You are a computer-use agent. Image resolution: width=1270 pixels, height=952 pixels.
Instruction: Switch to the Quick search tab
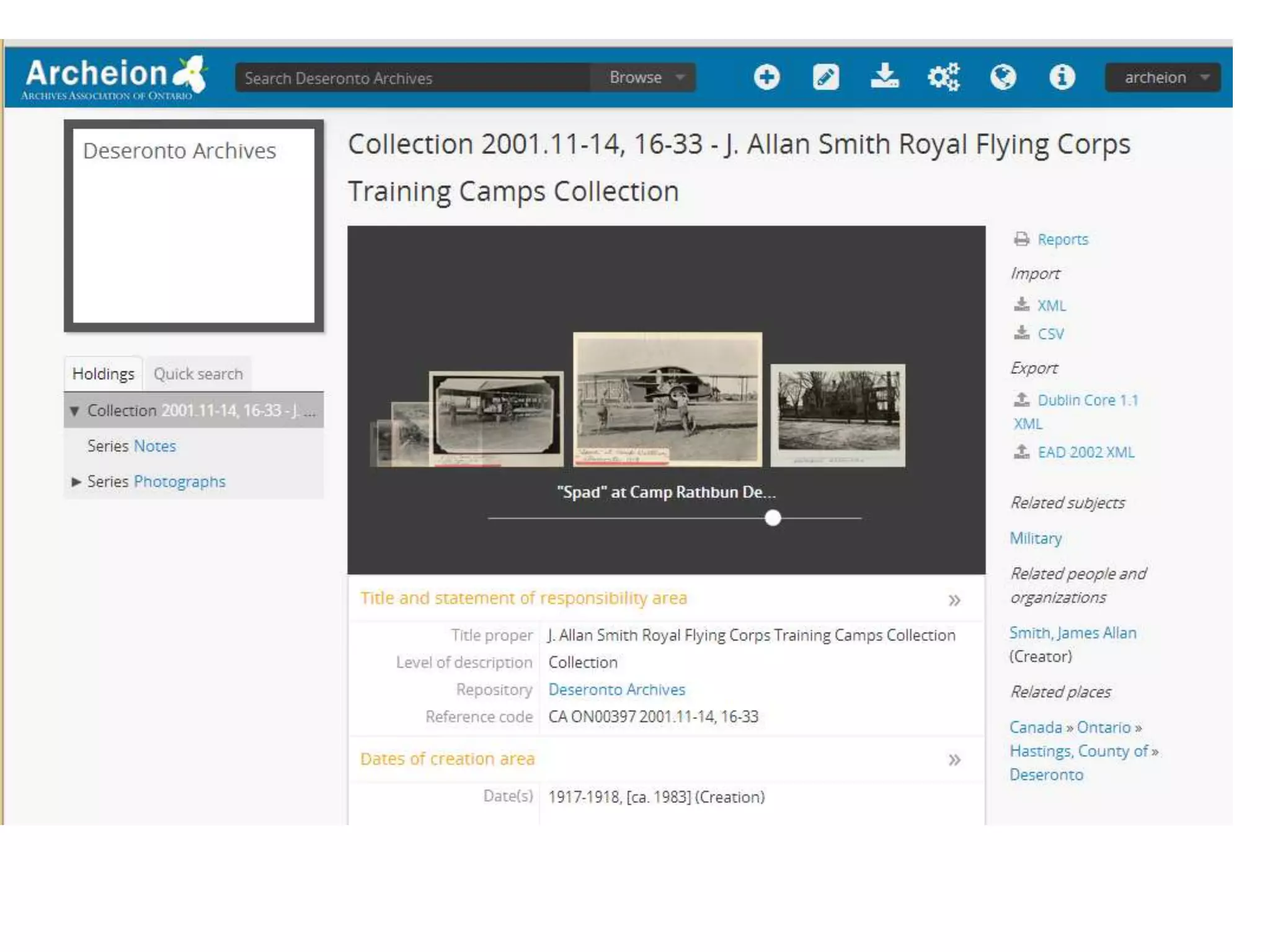(x=198, y=374)
